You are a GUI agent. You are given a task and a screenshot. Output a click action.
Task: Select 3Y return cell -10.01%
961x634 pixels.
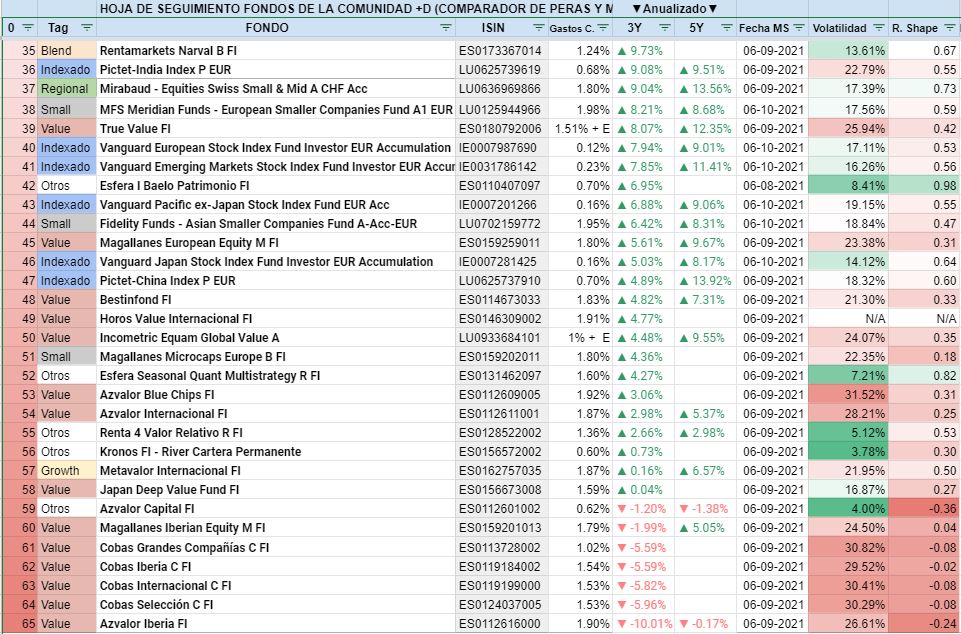(x=644, y=624)
